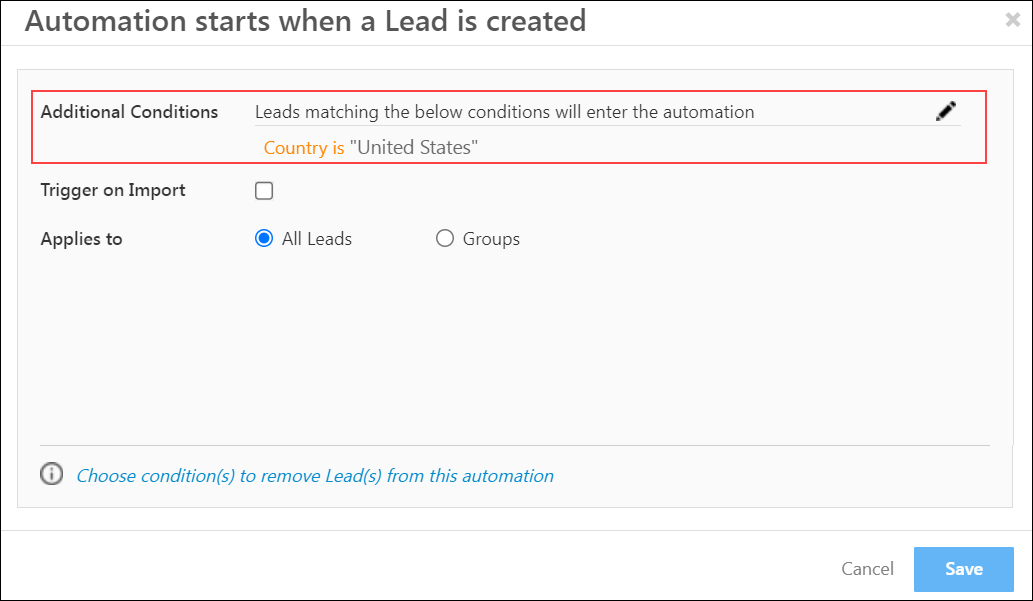
Task: Click the Trigger on Import label
Action: 113,190
